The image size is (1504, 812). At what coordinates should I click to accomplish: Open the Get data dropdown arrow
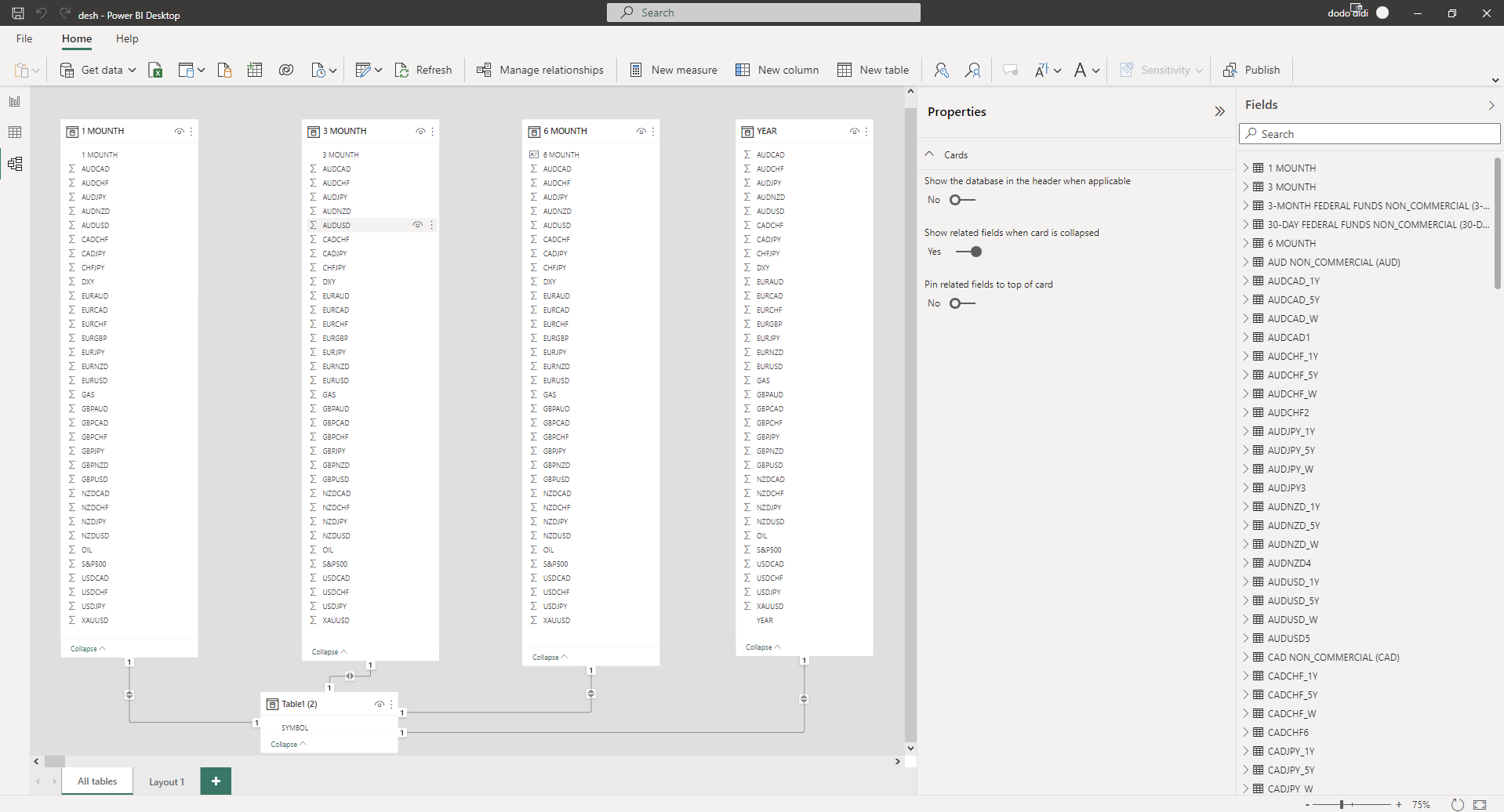(132, 70)
